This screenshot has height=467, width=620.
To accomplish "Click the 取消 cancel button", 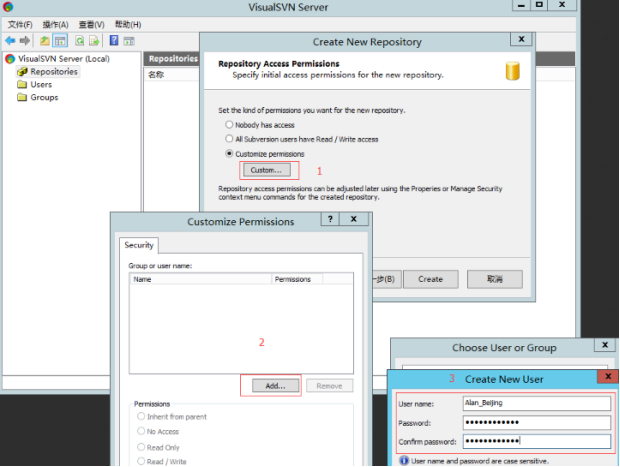I will [495, 279].
